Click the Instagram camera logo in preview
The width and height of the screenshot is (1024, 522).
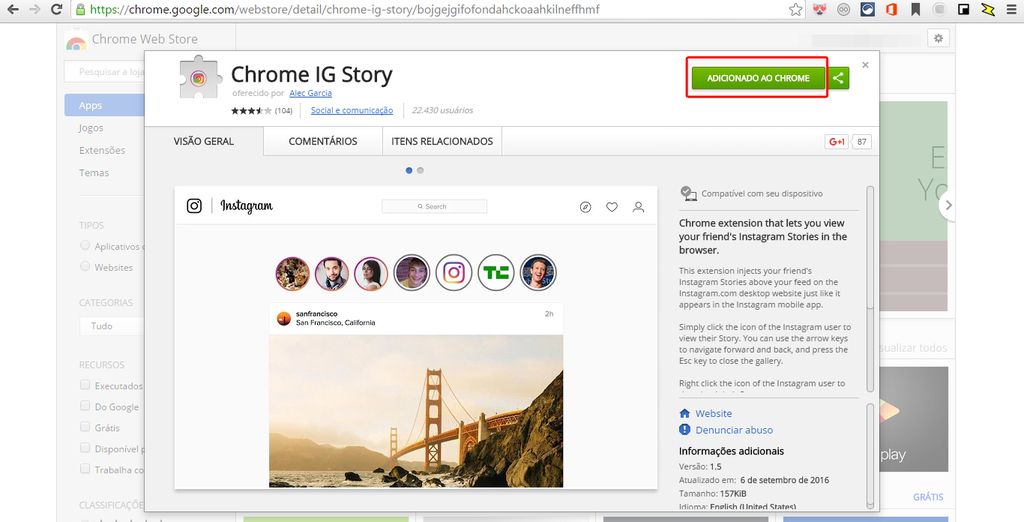tap(194, 206)
